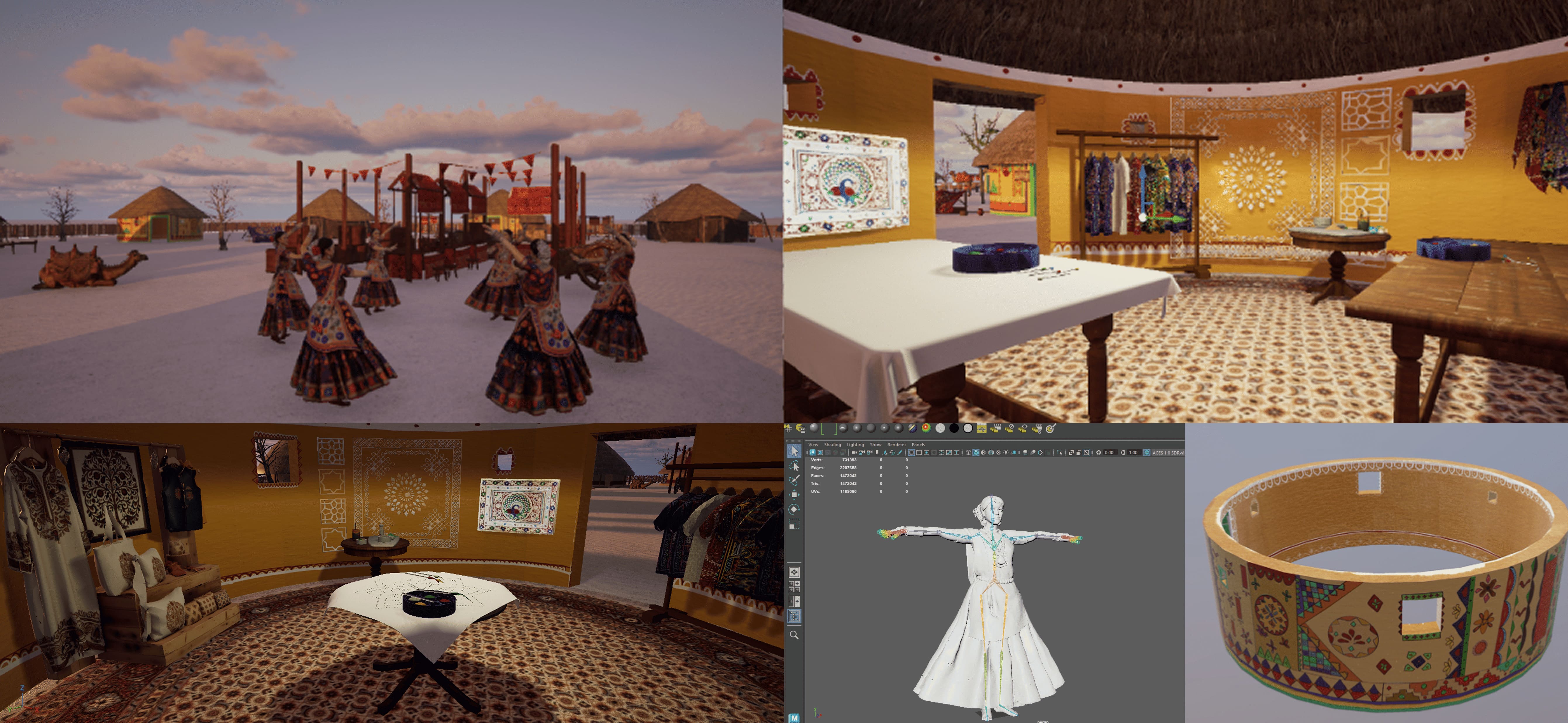
Task: Select the arrow Select tool in Maya's toolbox
Action: click(x=794, y=451)
